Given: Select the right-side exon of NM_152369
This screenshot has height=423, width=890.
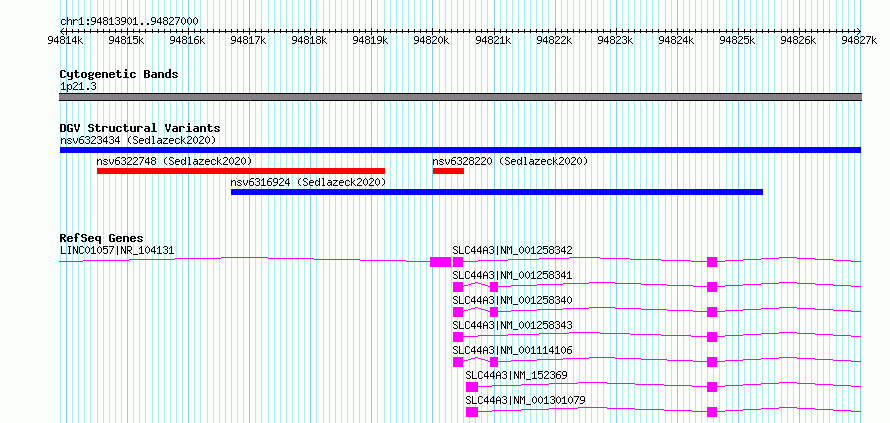Looking at the screenshot, I should pos(712,387).
